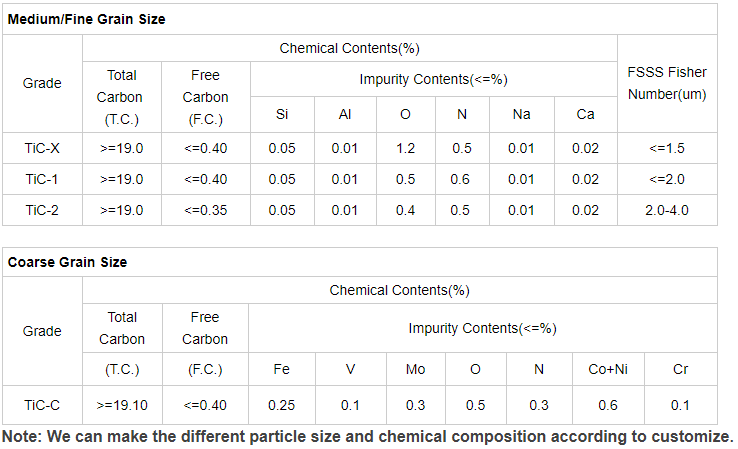
Task: Select the TiC-C grade cell
Action: 42,405
